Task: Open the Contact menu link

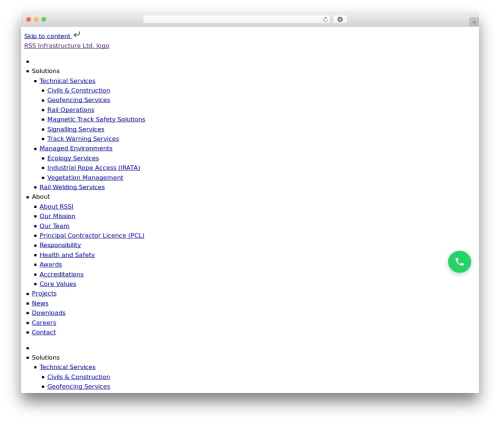Action: pyautogui.click(x=44, y=332)
